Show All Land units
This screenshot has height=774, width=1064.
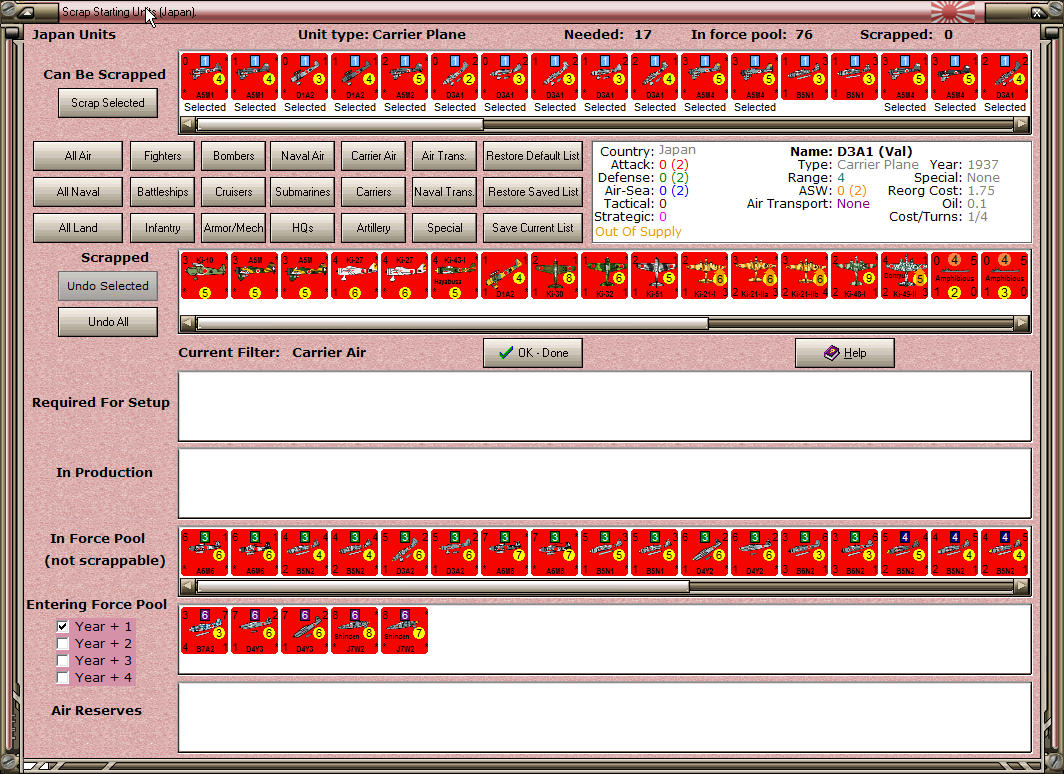pyautogui.click(x=78, y=228)
